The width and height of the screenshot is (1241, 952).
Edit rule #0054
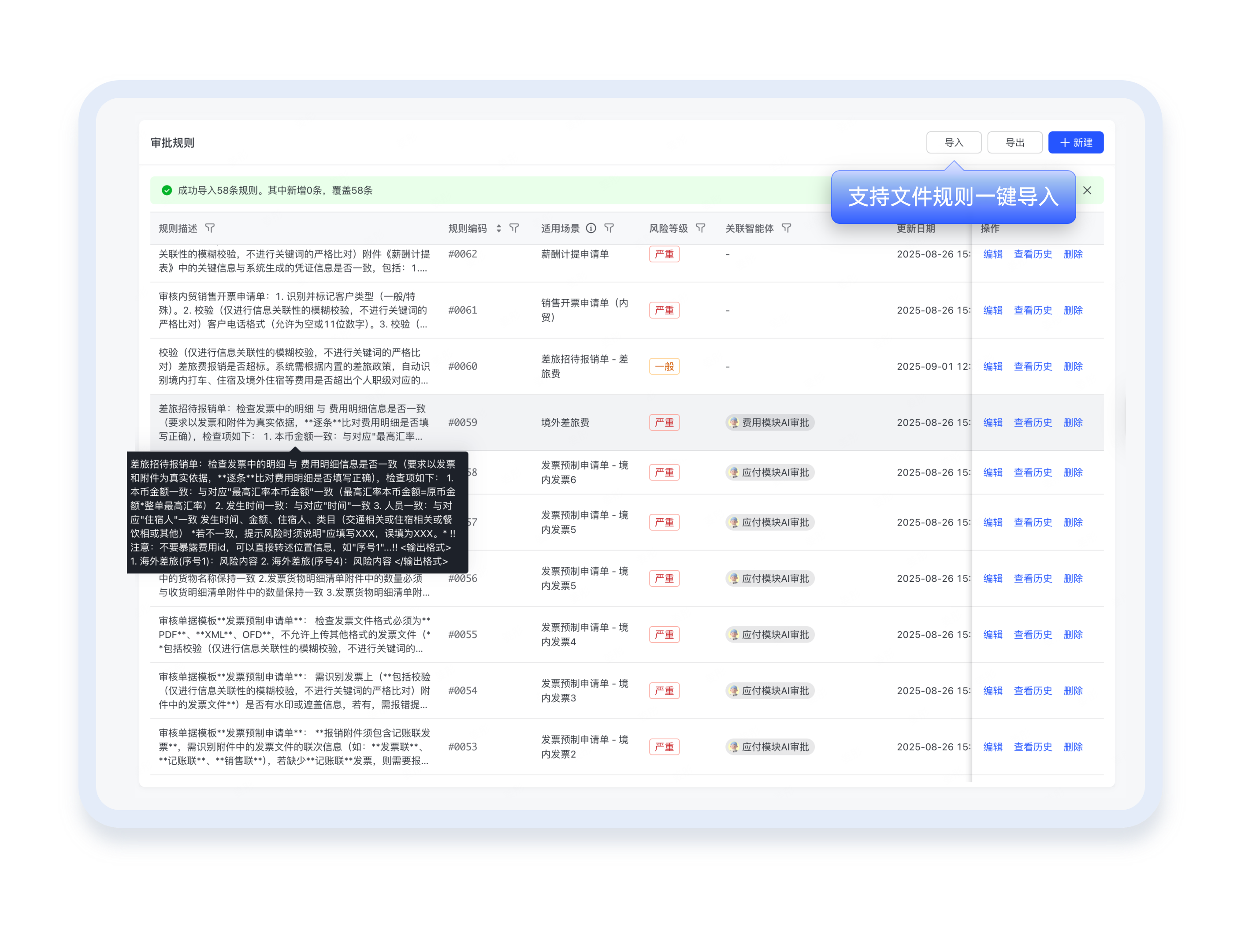[992, 690]
